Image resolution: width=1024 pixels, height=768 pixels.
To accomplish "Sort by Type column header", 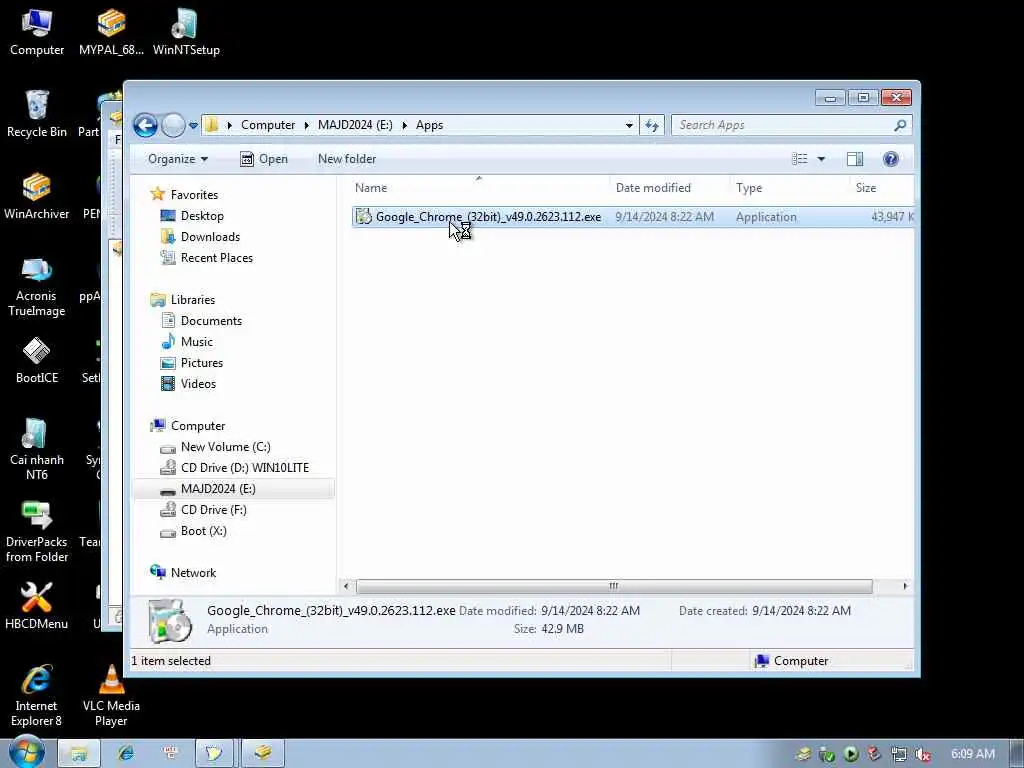I will pos(790,187).
